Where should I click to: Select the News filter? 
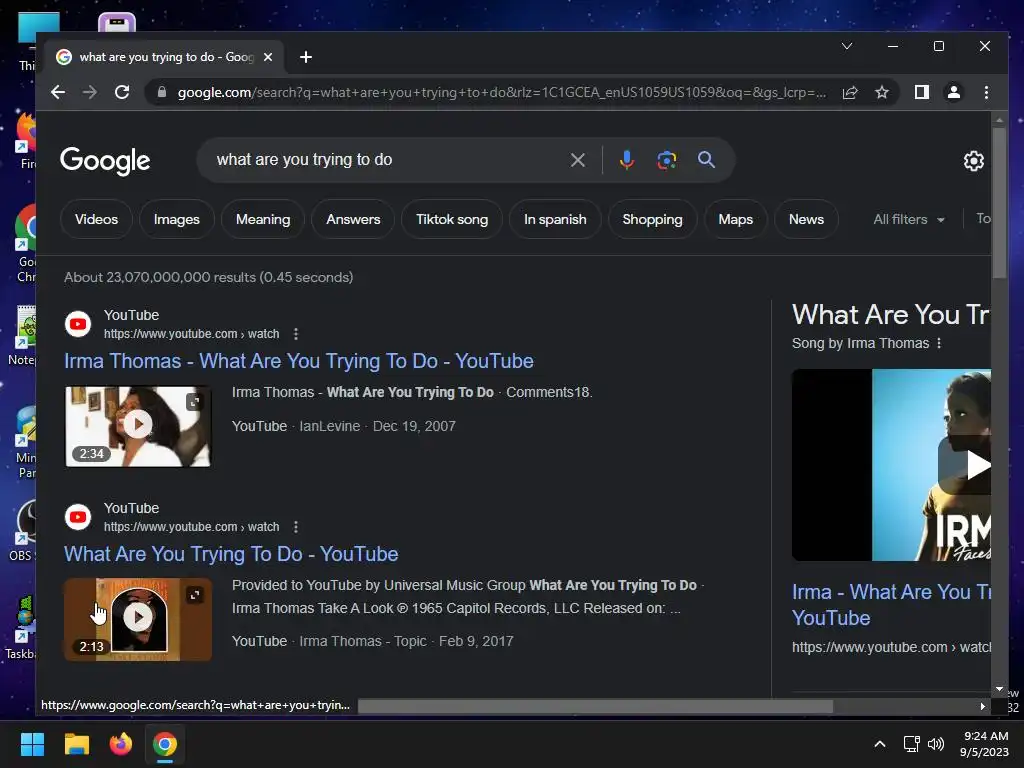tap(806, 219)
